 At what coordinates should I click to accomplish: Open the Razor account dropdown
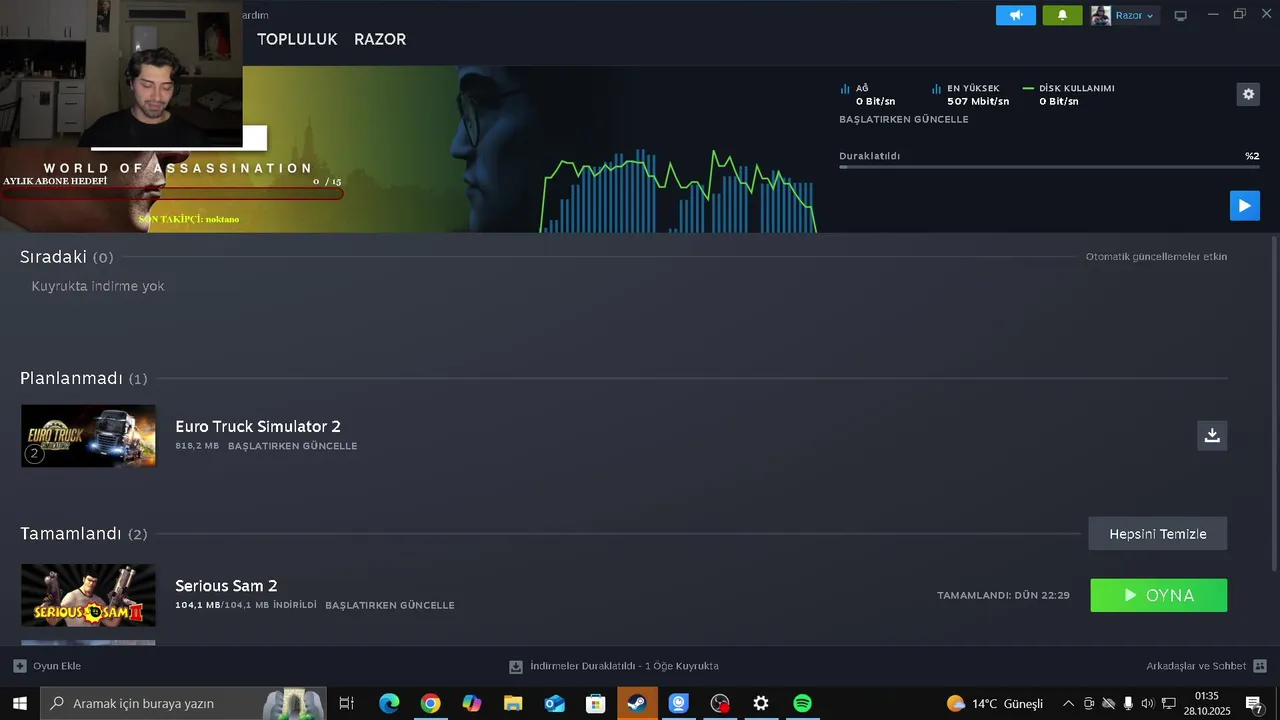[1134, 15]
